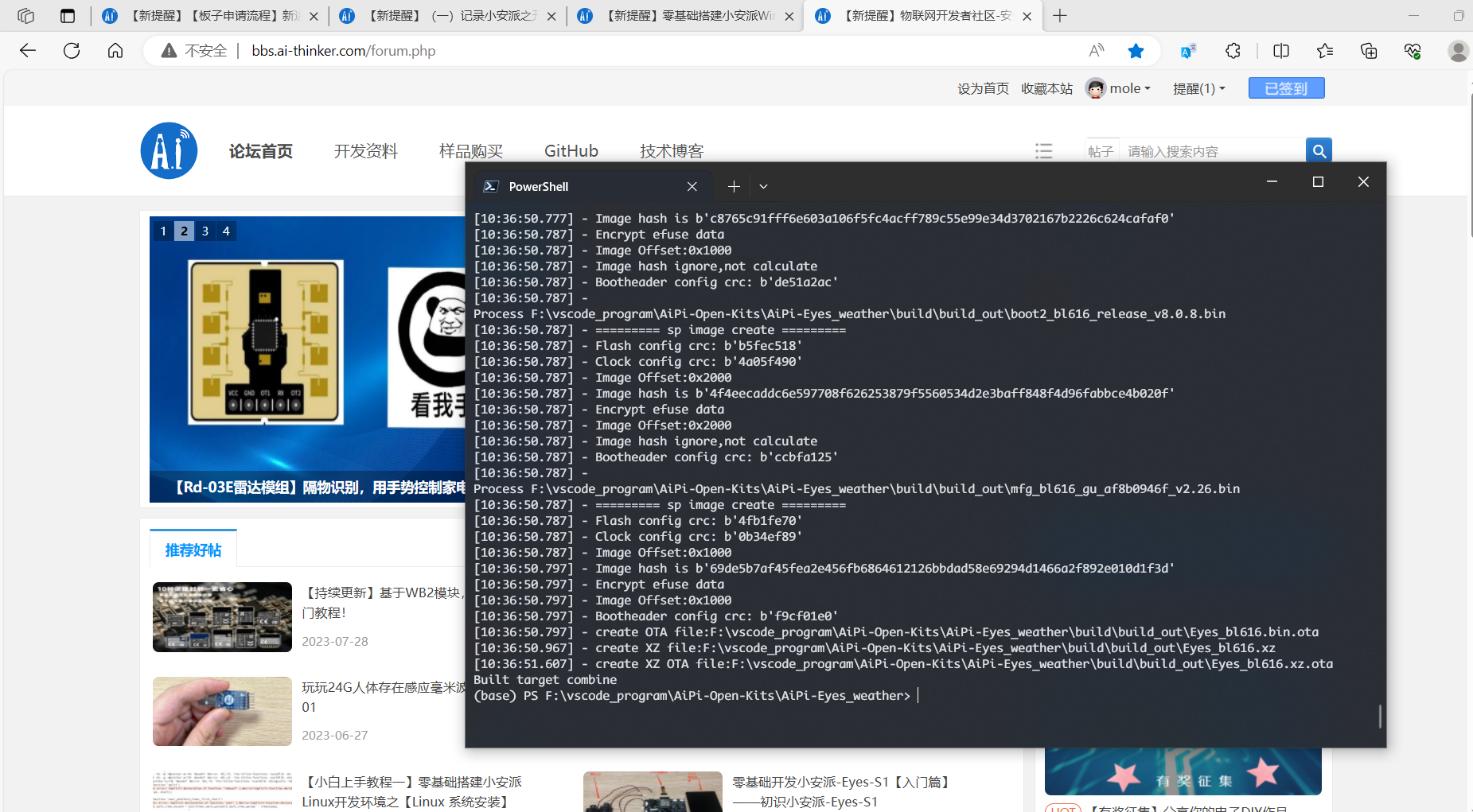
Task: Reload the forum page
Action: click(72, 51)
